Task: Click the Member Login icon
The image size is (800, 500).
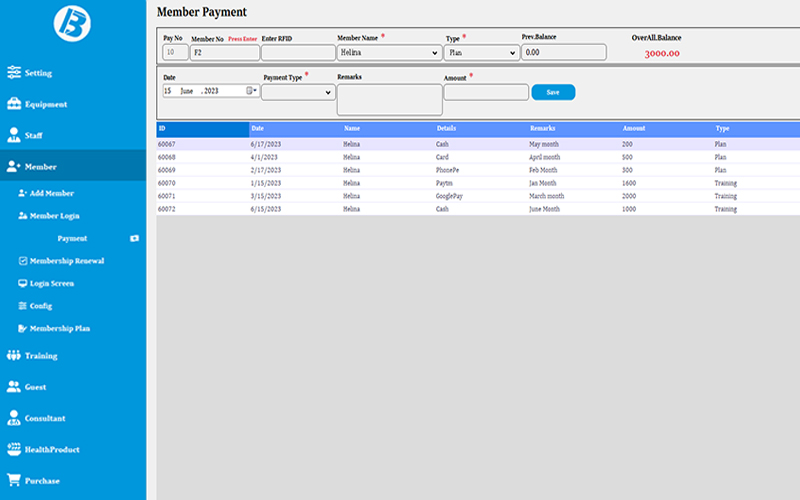Action: 22,215
